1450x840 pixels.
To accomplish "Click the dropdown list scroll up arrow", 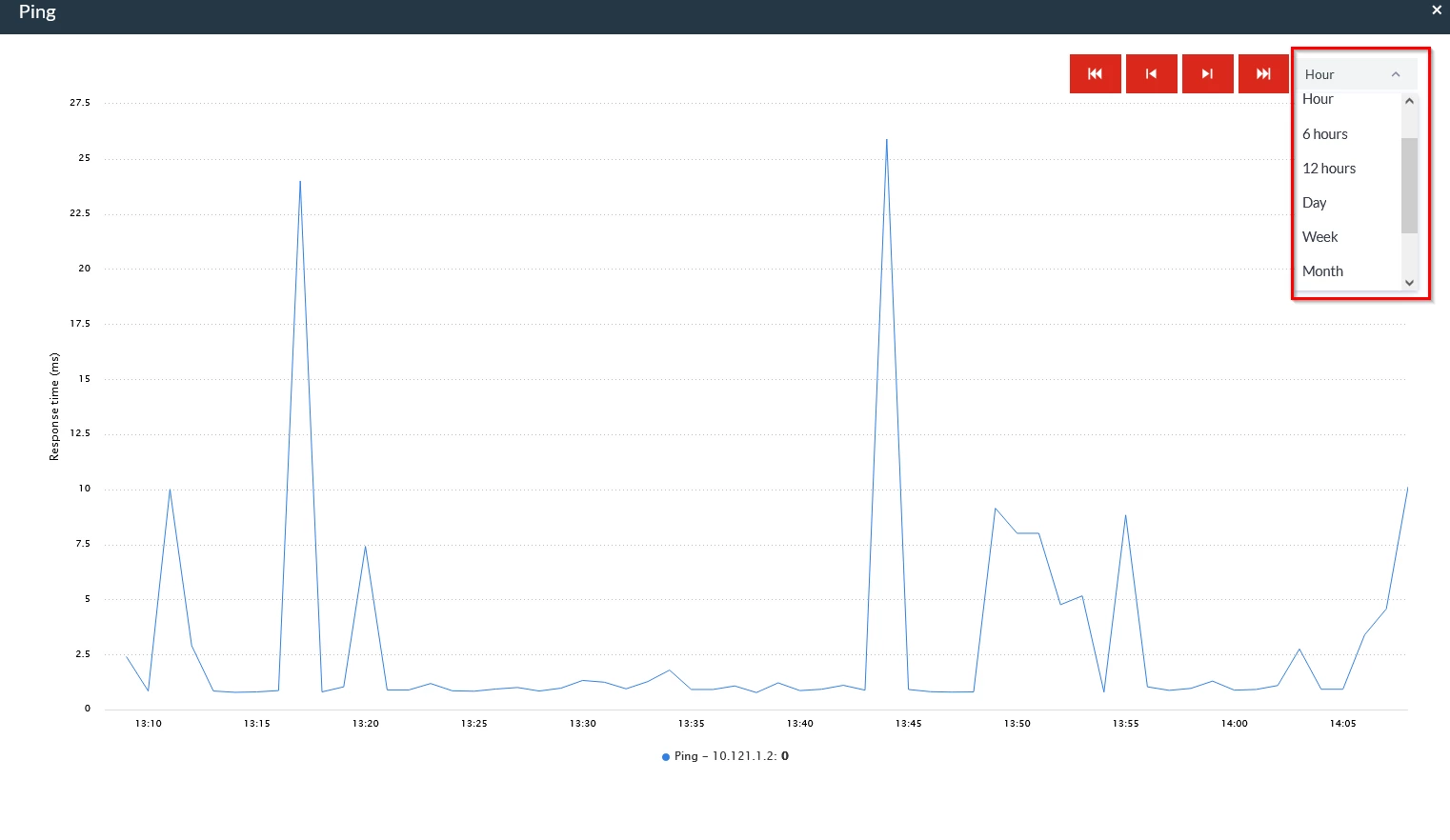I will click(1409, 101).
